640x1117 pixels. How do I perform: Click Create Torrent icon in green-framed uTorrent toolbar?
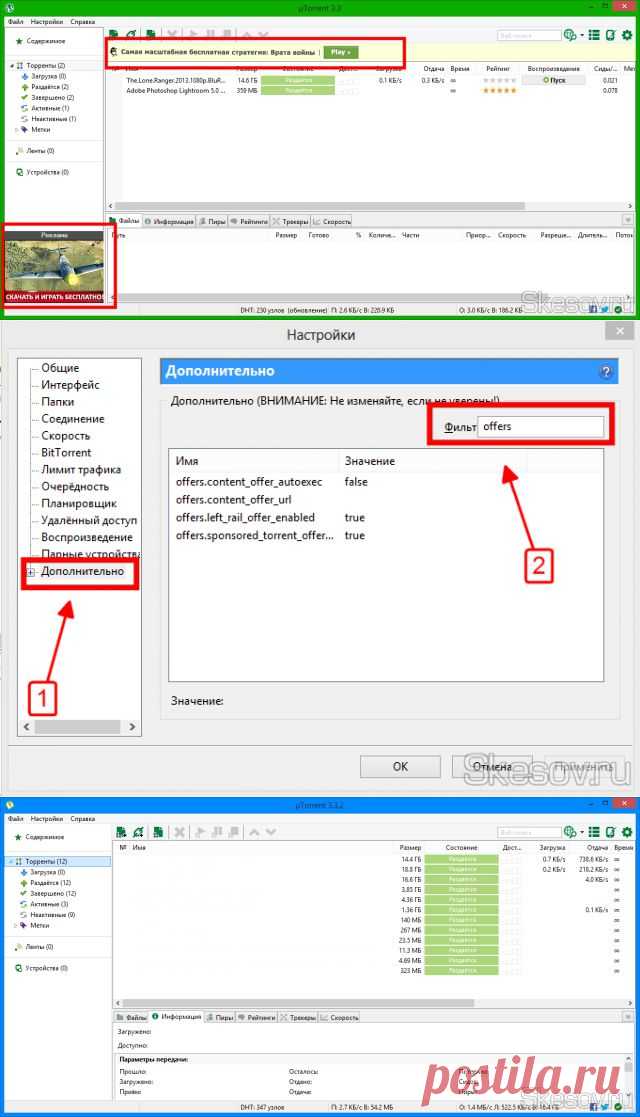click(150, 34)
